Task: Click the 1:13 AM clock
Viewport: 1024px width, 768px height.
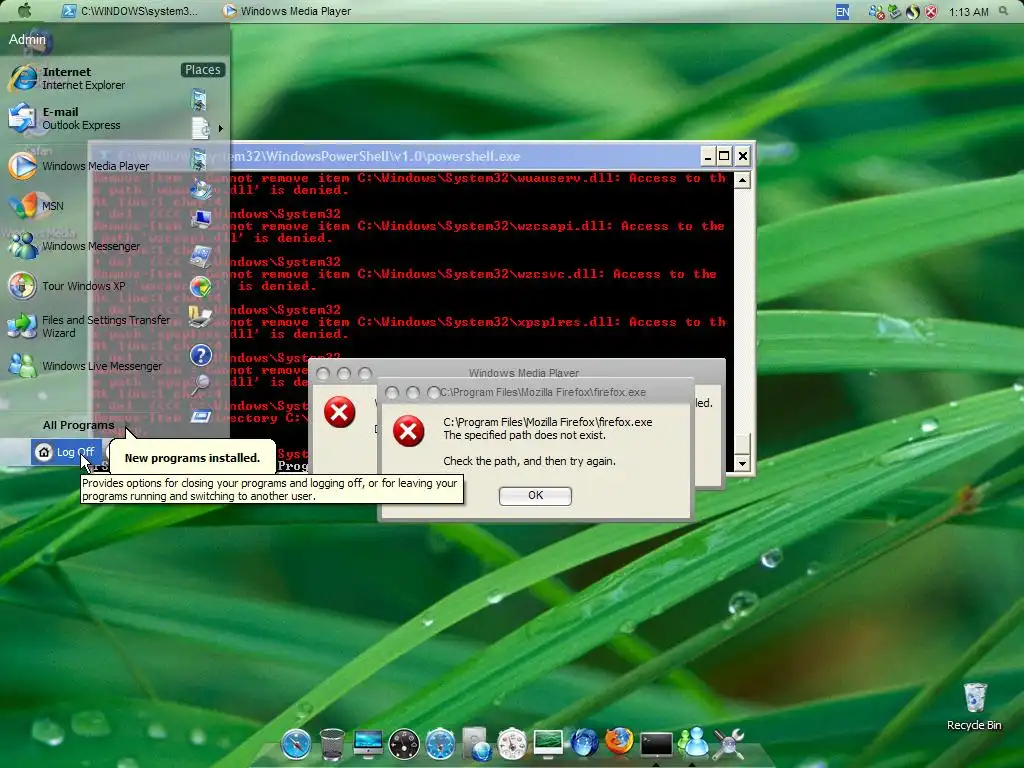Action: pyautogui.click(x=968, y=12)
